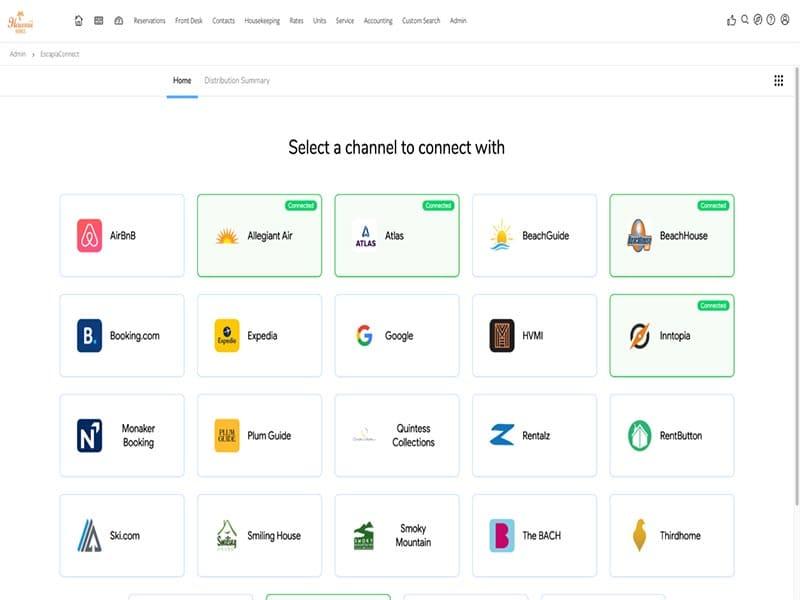
Task: Click the thumbs-up feedback icon
Action: [x=731, y=20]
